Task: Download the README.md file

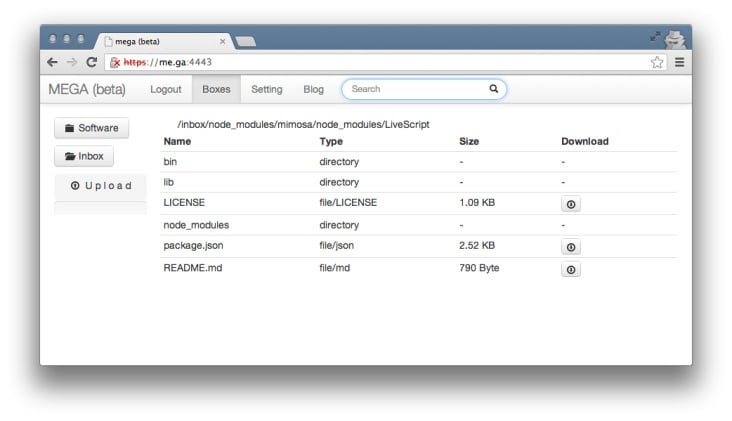Action: (570, 269)
